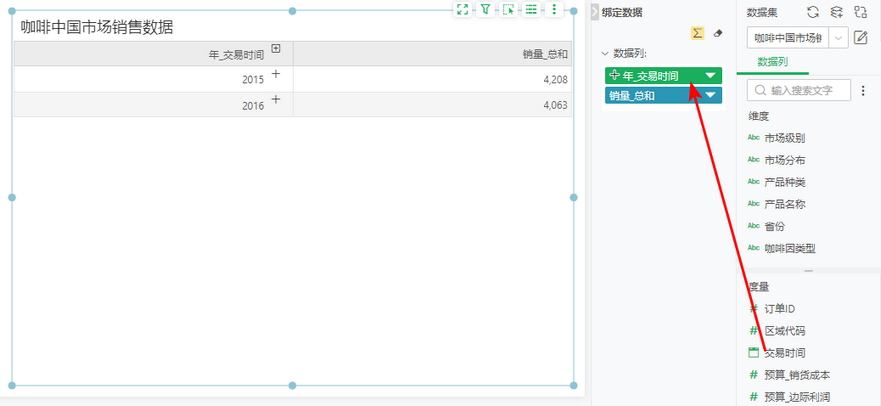Click the 2016 cell in table
Screen dimensions: 881x406
(153, 105)
